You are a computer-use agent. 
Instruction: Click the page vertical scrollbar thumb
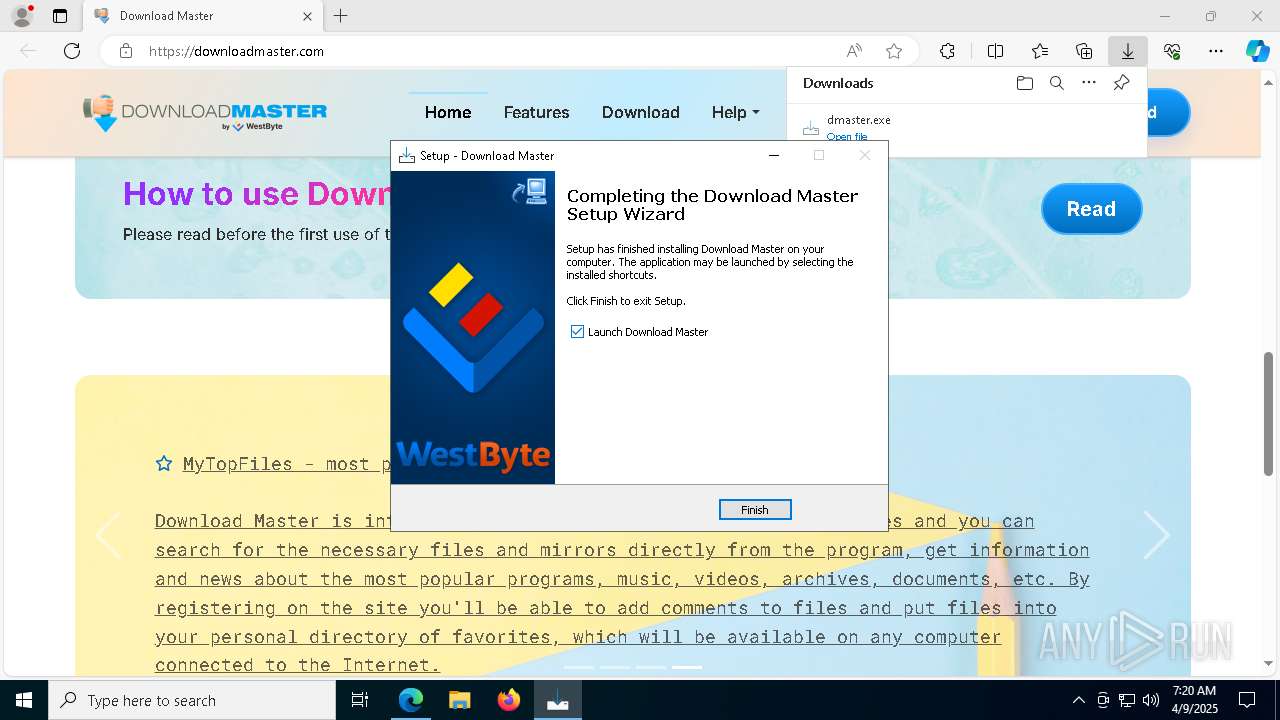[x=1269, y=413]
